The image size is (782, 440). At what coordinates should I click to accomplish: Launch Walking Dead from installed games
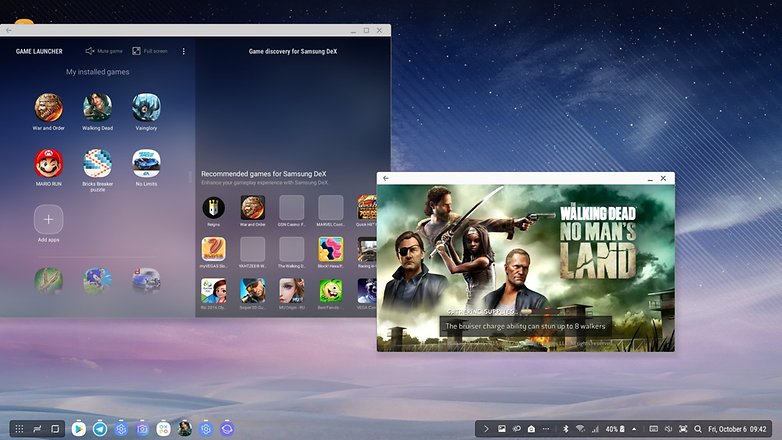tap(97, 107)
